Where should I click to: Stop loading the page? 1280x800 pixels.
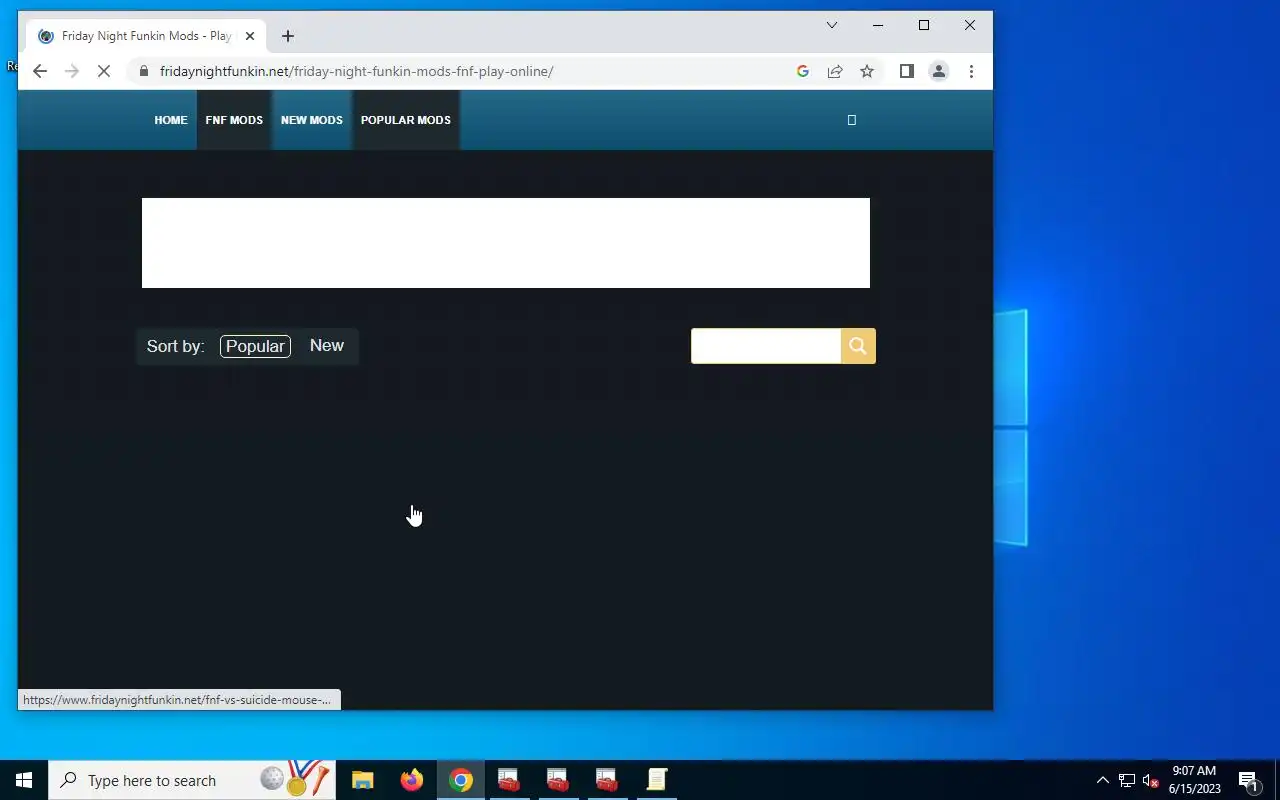tap(104, 71)
